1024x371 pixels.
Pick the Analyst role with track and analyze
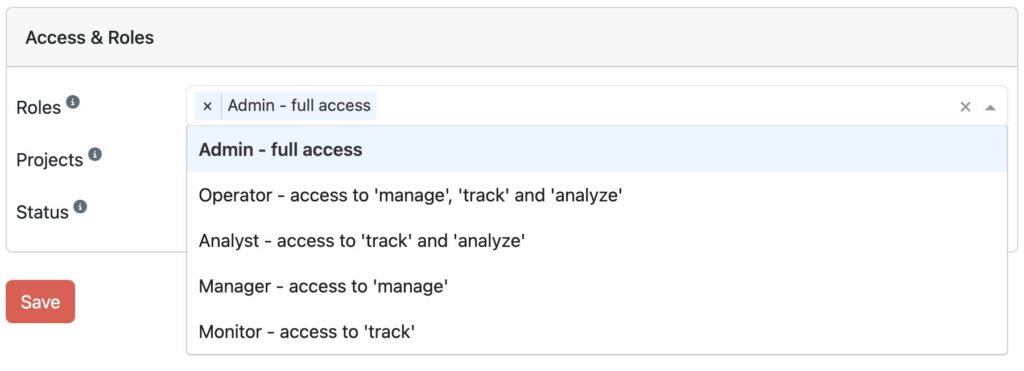(x=597, y=240)
